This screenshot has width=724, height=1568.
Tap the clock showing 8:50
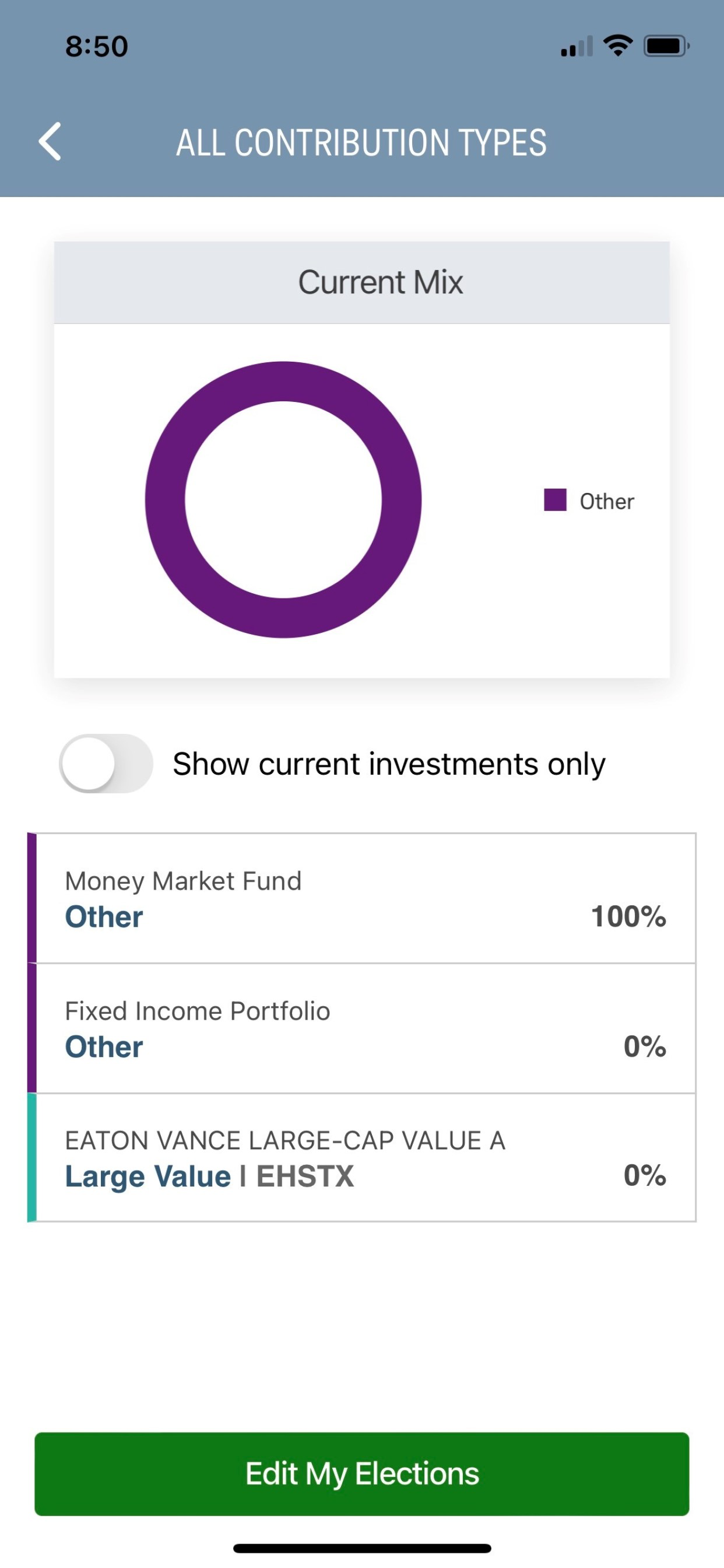tap(97, 47)
